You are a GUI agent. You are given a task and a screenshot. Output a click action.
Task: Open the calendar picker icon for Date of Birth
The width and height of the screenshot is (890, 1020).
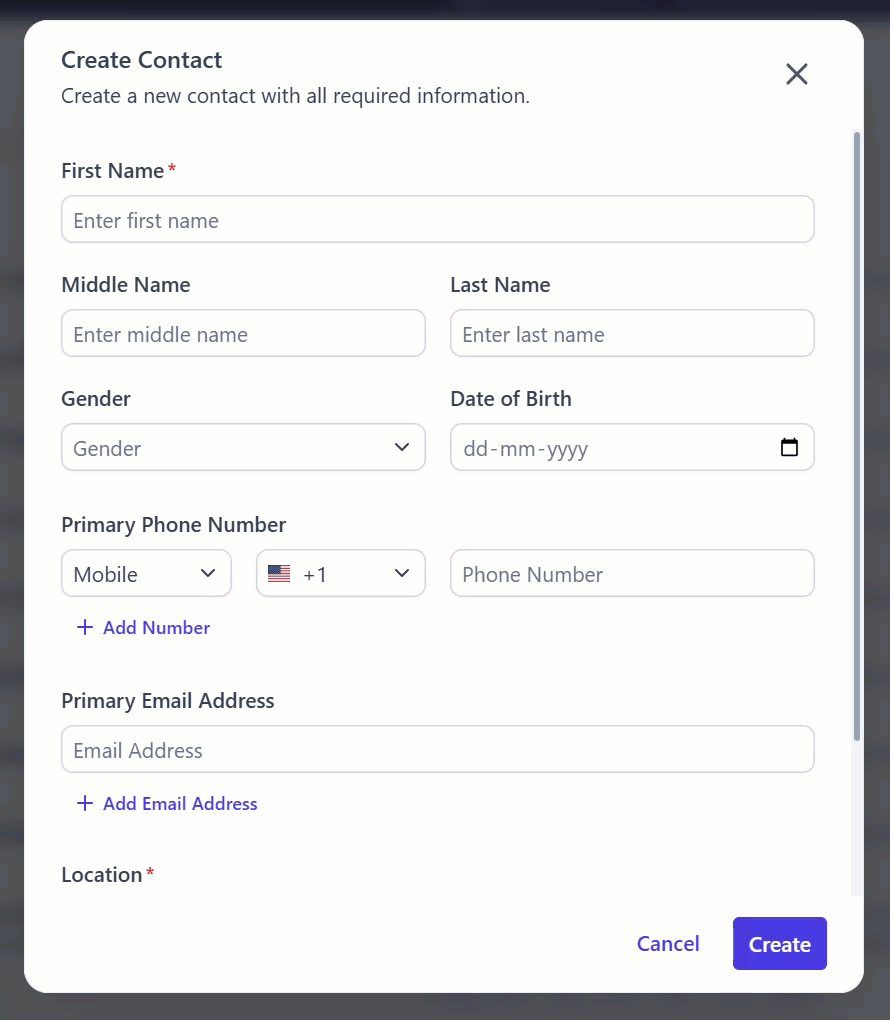pyautogui.click(x=789, y=447)
